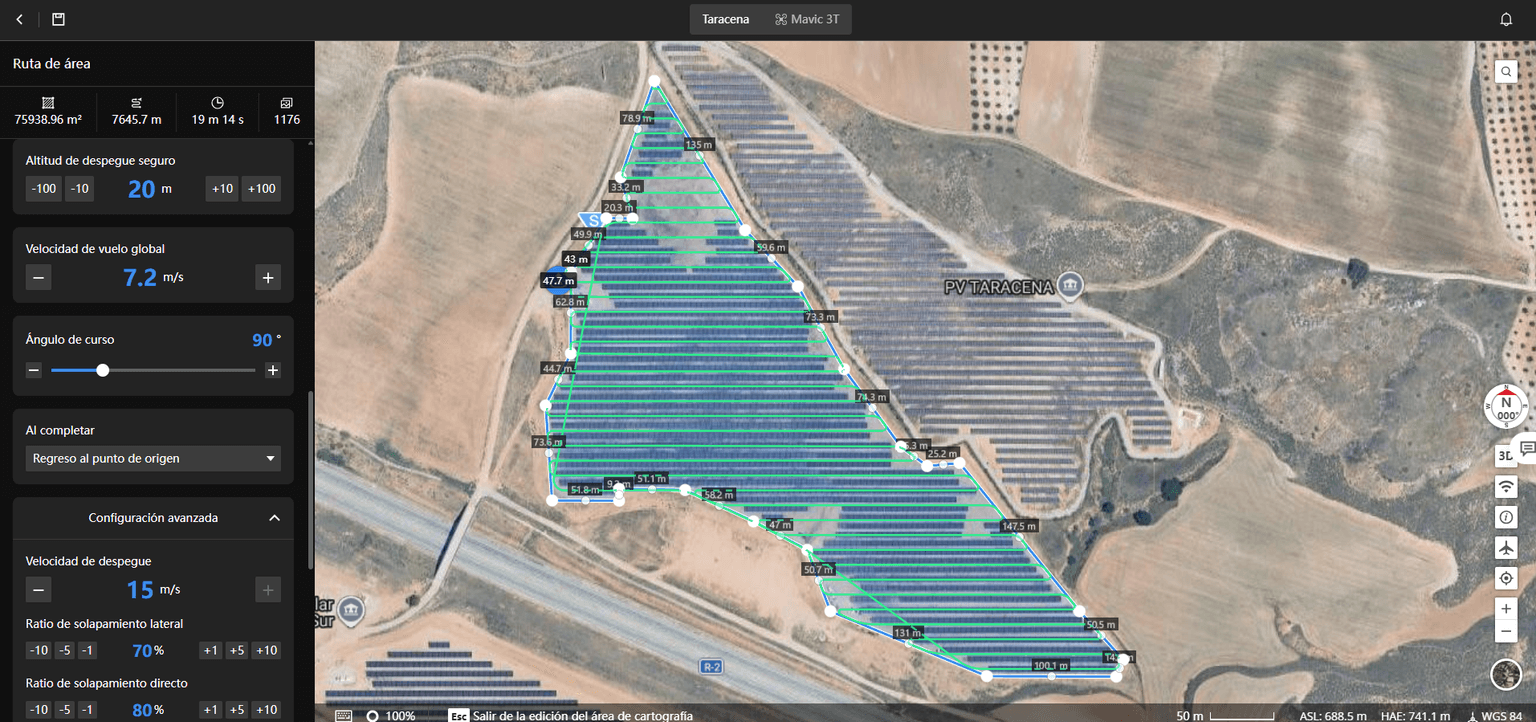Image resolution: width=1536 pixels, height=722 pixels.
Task: Zoom out the map with minus button
Action: (1506, 631)
